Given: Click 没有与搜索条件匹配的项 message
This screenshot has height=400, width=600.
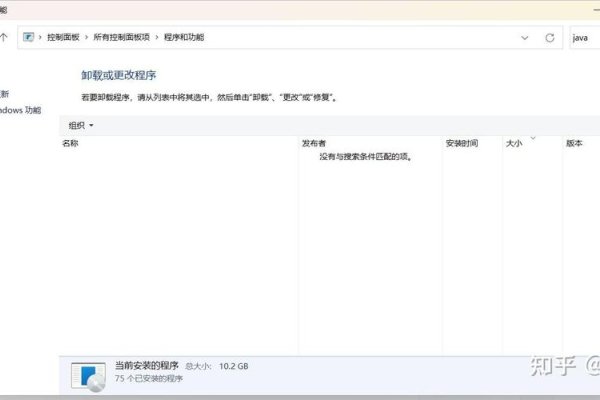Looking at the screenshot, I should [x=365, y=156].
